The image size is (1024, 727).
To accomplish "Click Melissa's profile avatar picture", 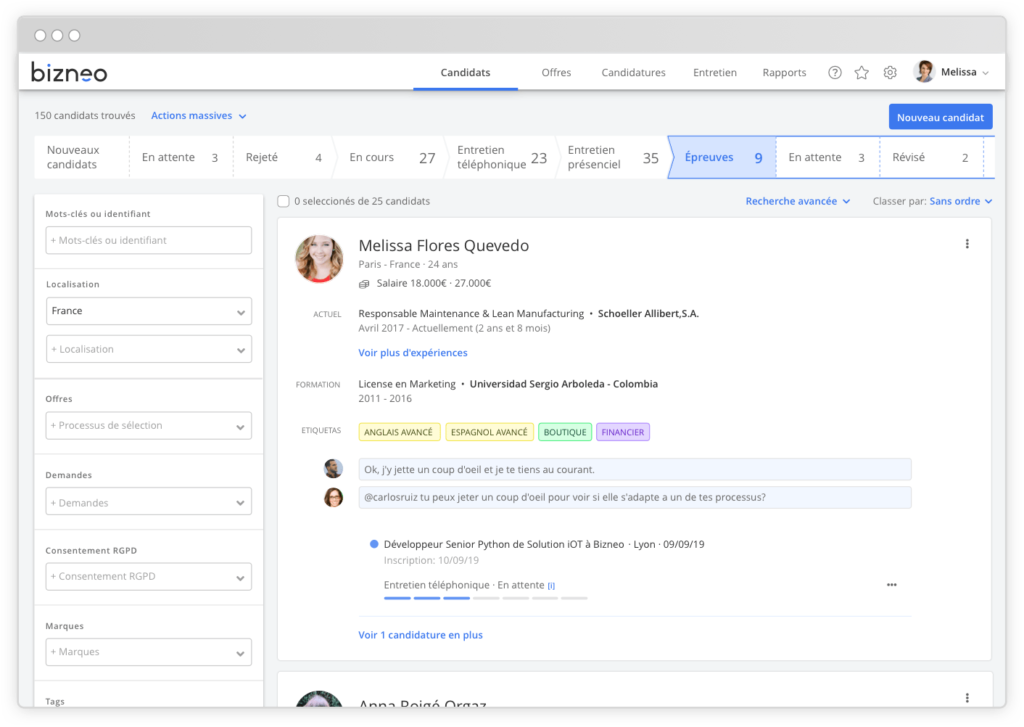I will click(320, 258).
